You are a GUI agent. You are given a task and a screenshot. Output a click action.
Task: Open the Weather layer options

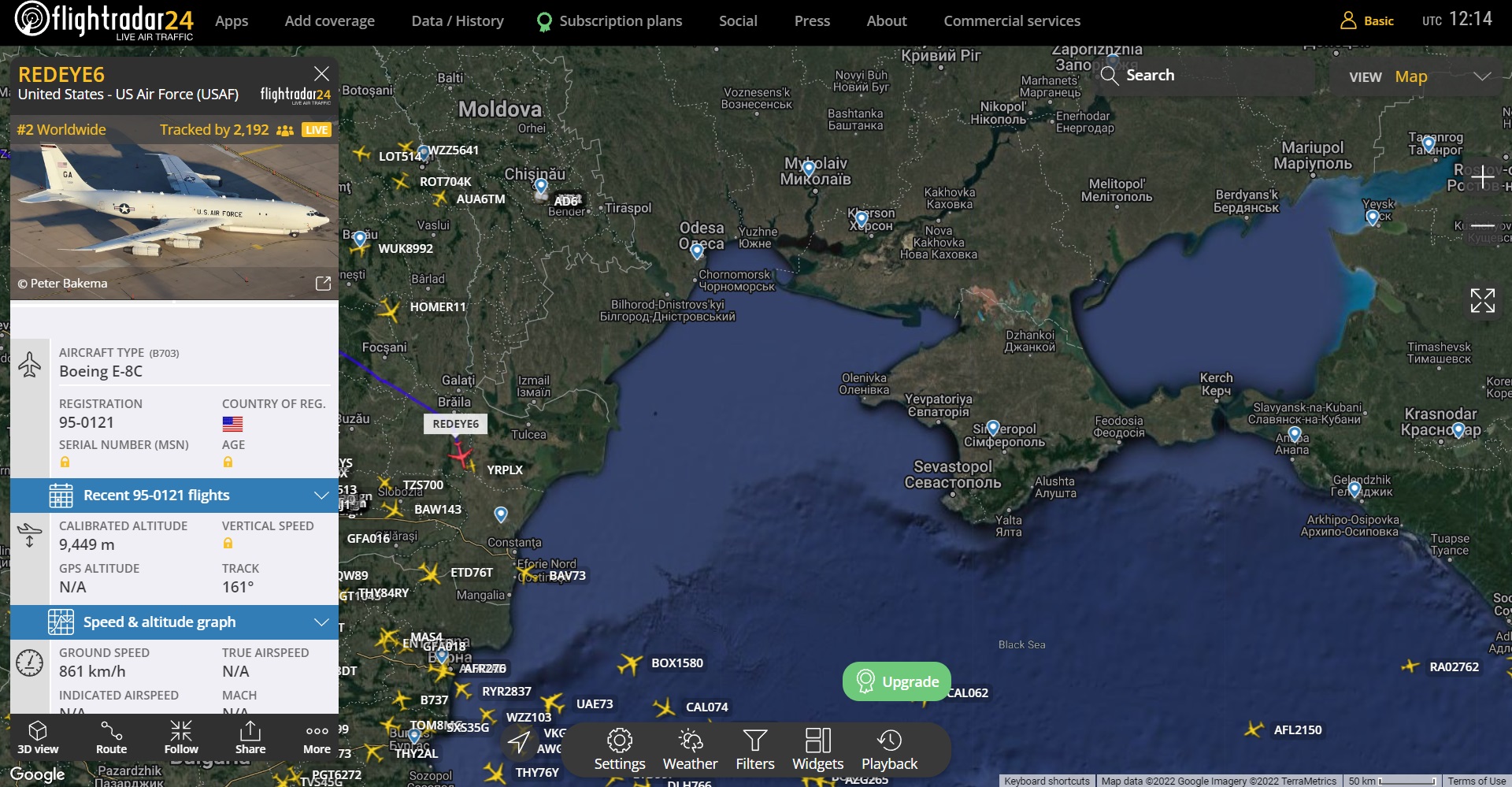[690, 749]
